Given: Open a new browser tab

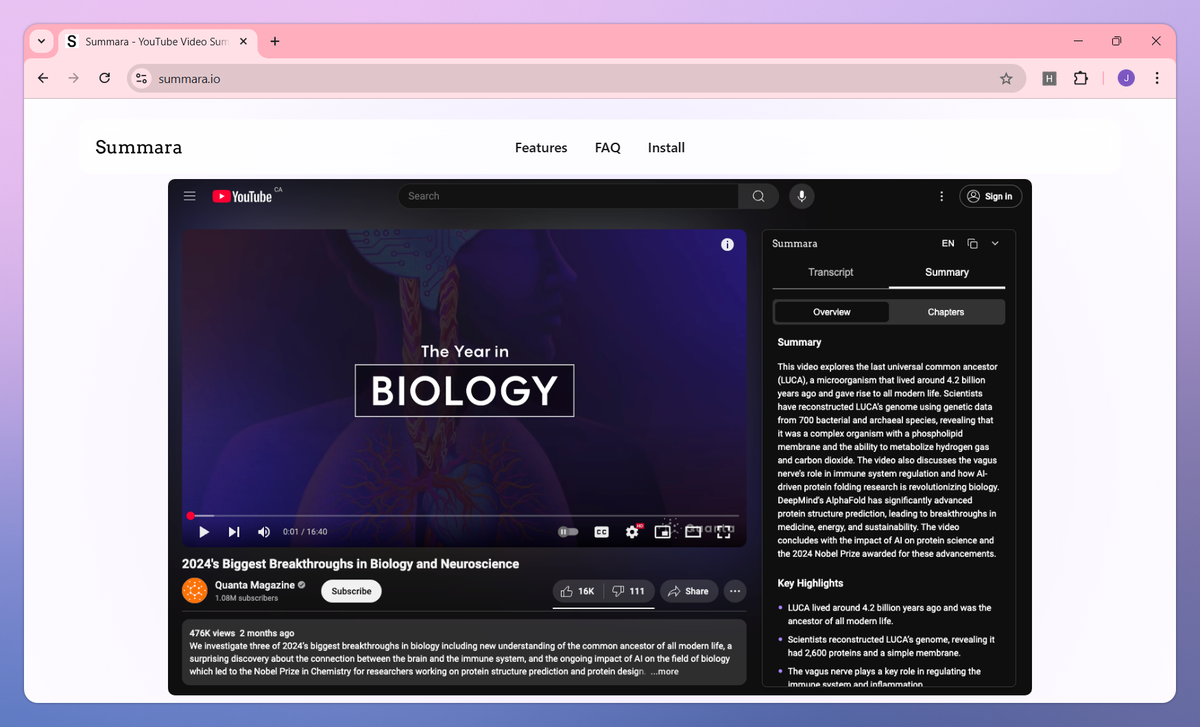Looking at the screenshot, I should [275, 41].
